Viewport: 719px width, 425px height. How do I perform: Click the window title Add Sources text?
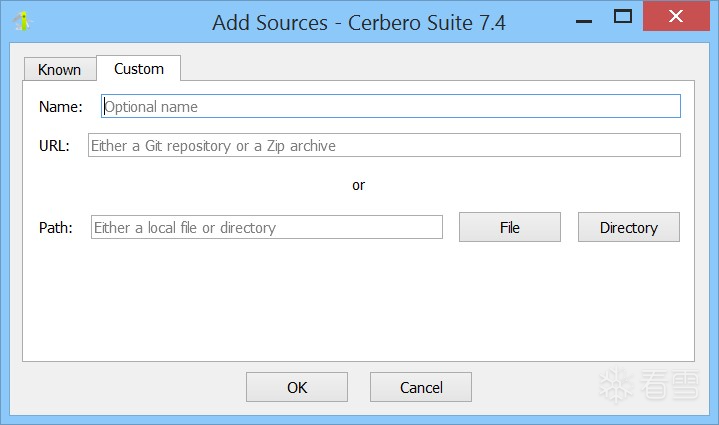358,22
